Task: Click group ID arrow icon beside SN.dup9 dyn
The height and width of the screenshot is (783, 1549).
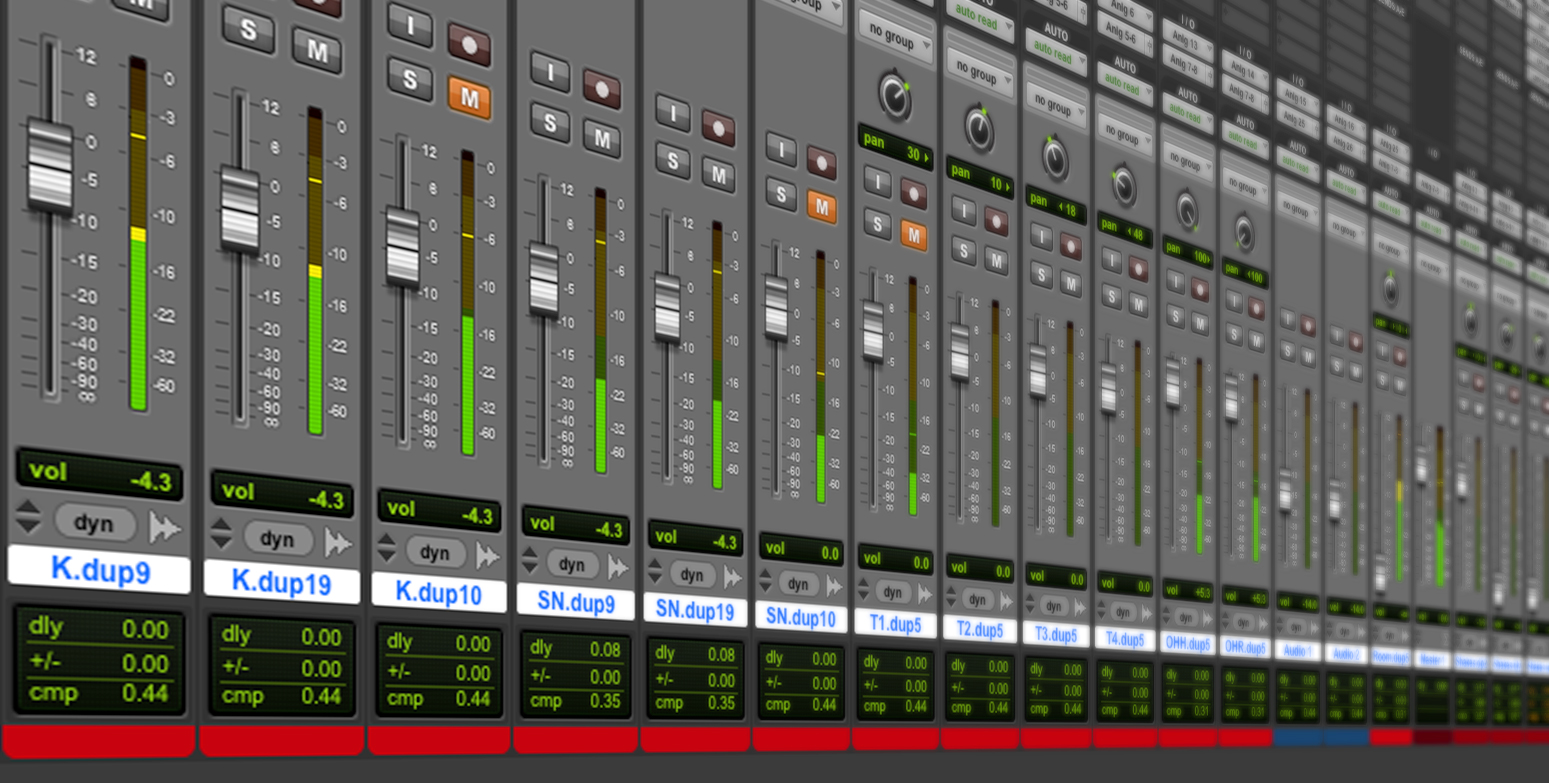Action: pos(617,568)
